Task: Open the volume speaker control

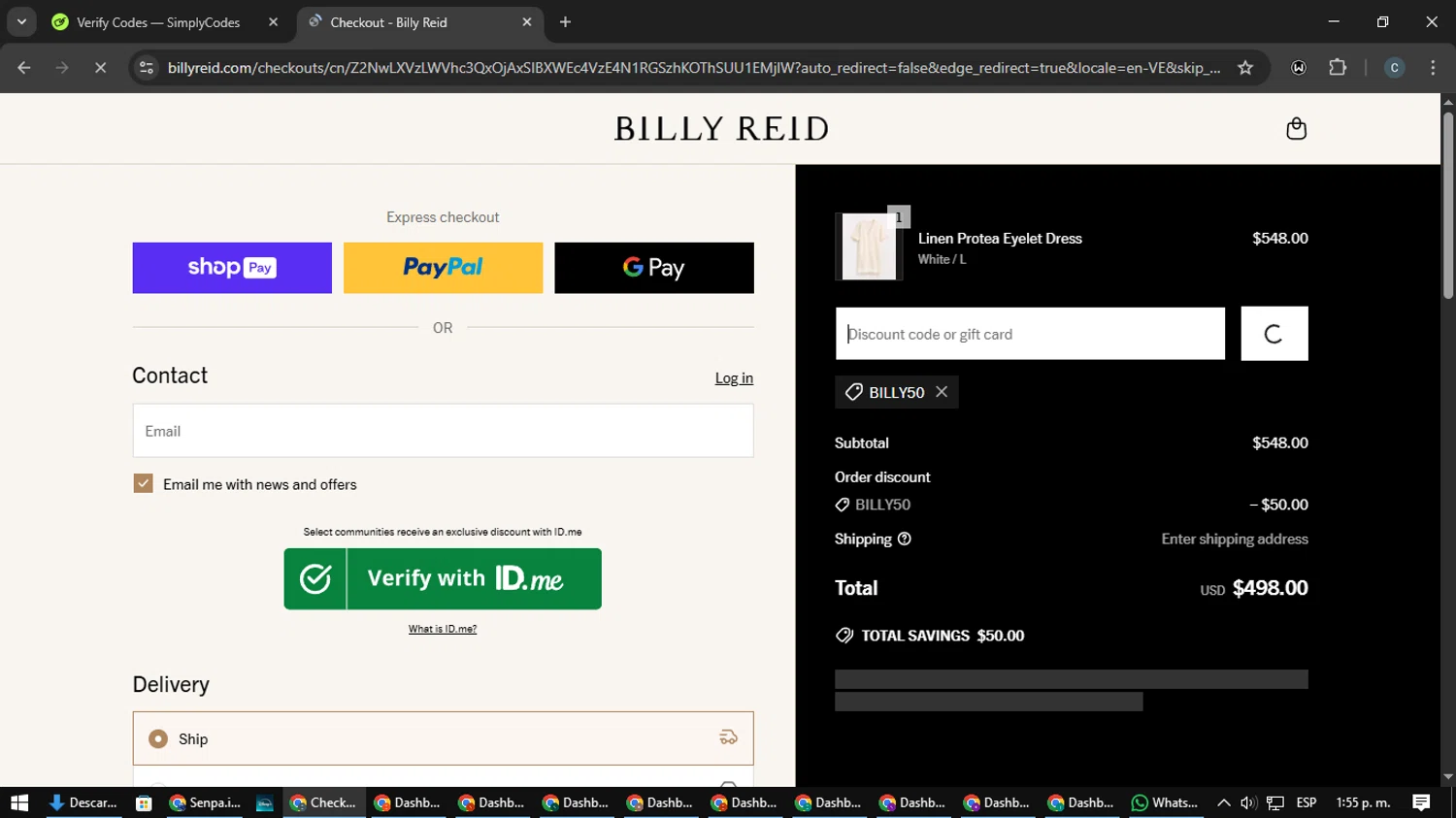Action: (1248, 802)
